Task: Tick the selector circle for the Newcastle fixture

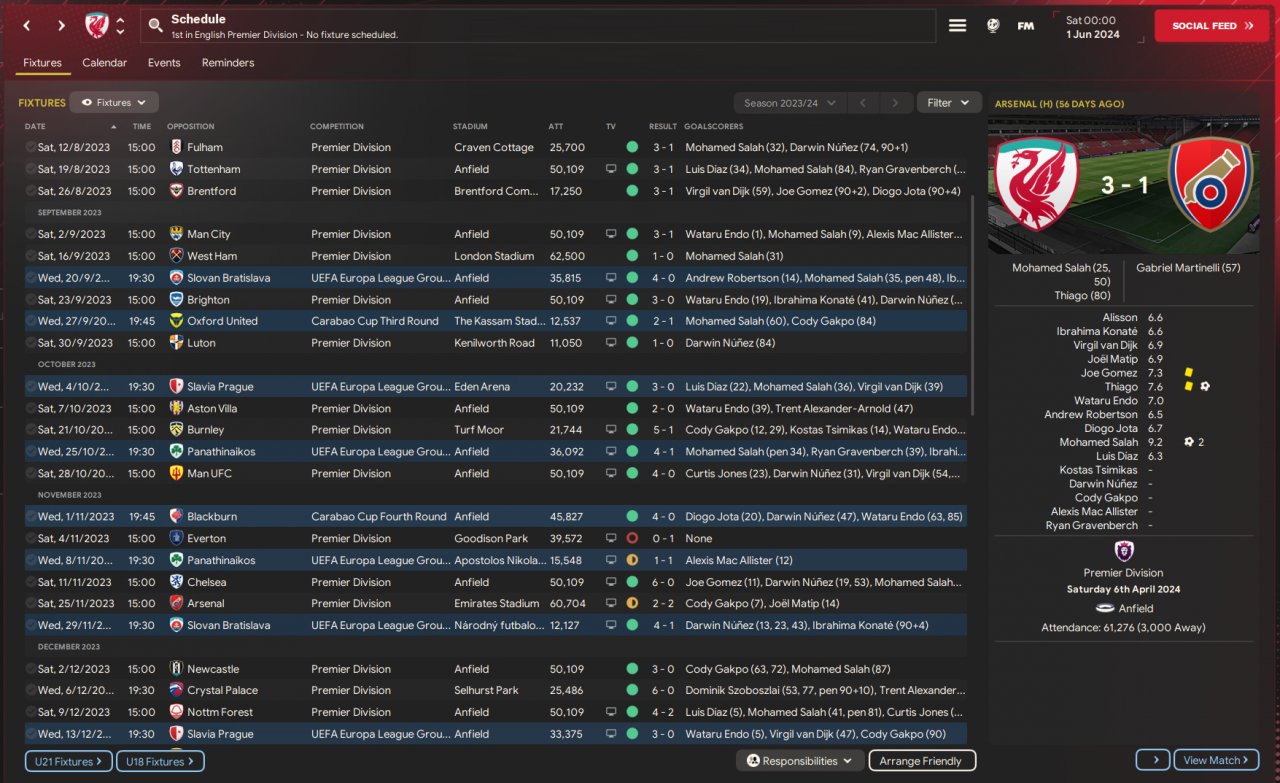Action: pyautogui.click(x=31, y=669)
